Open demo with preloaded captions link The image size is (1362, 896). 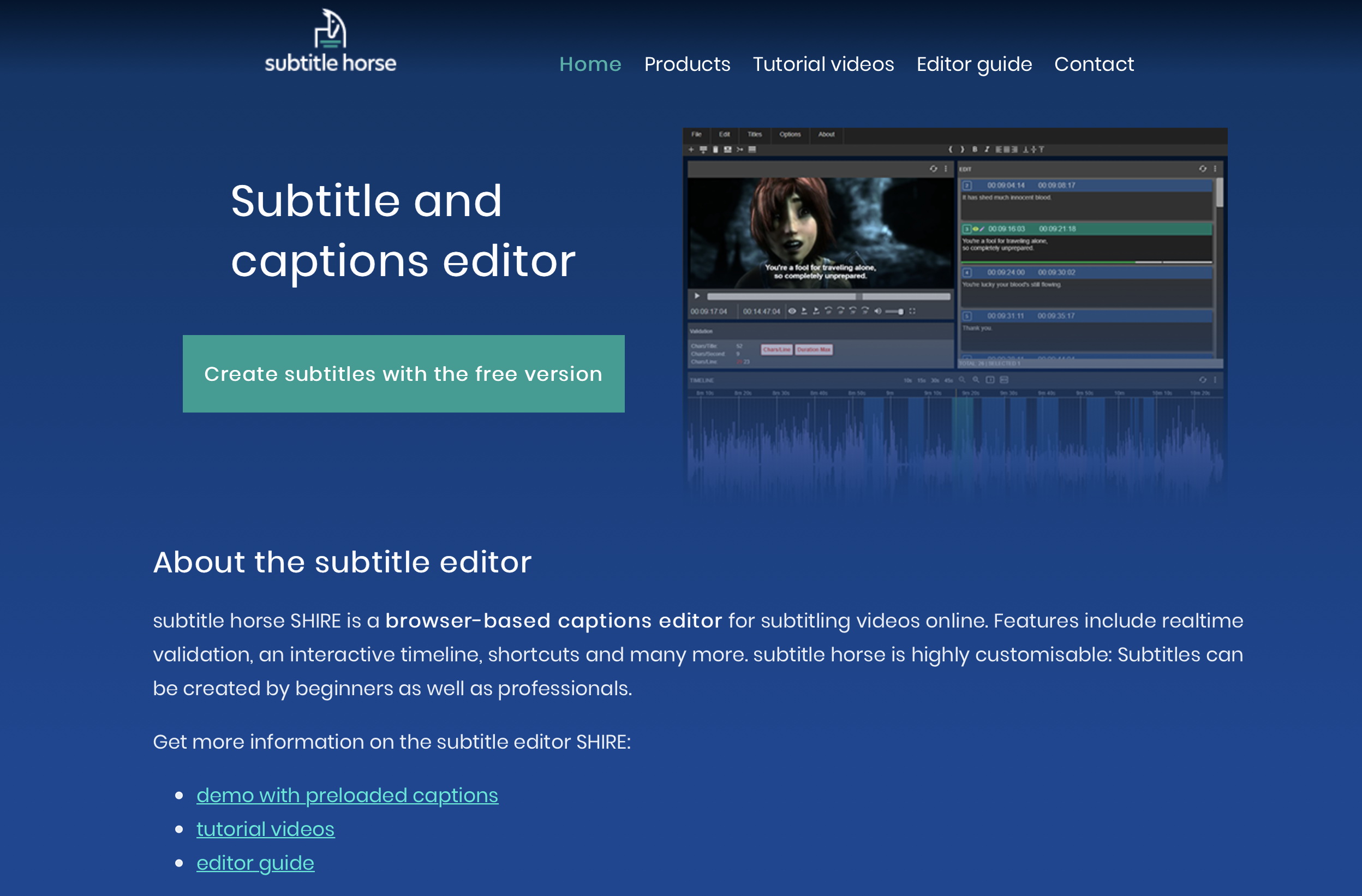pos(347,795)
